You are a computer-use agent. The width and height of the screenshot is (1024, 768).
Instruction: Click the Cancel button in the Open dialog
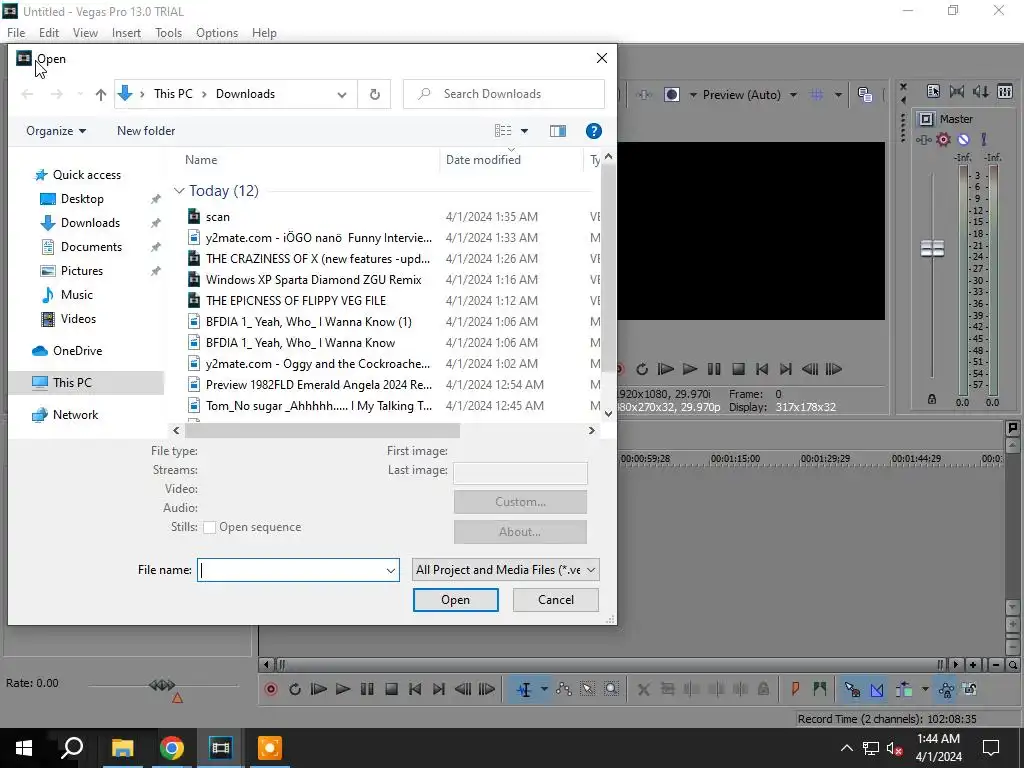556,600
